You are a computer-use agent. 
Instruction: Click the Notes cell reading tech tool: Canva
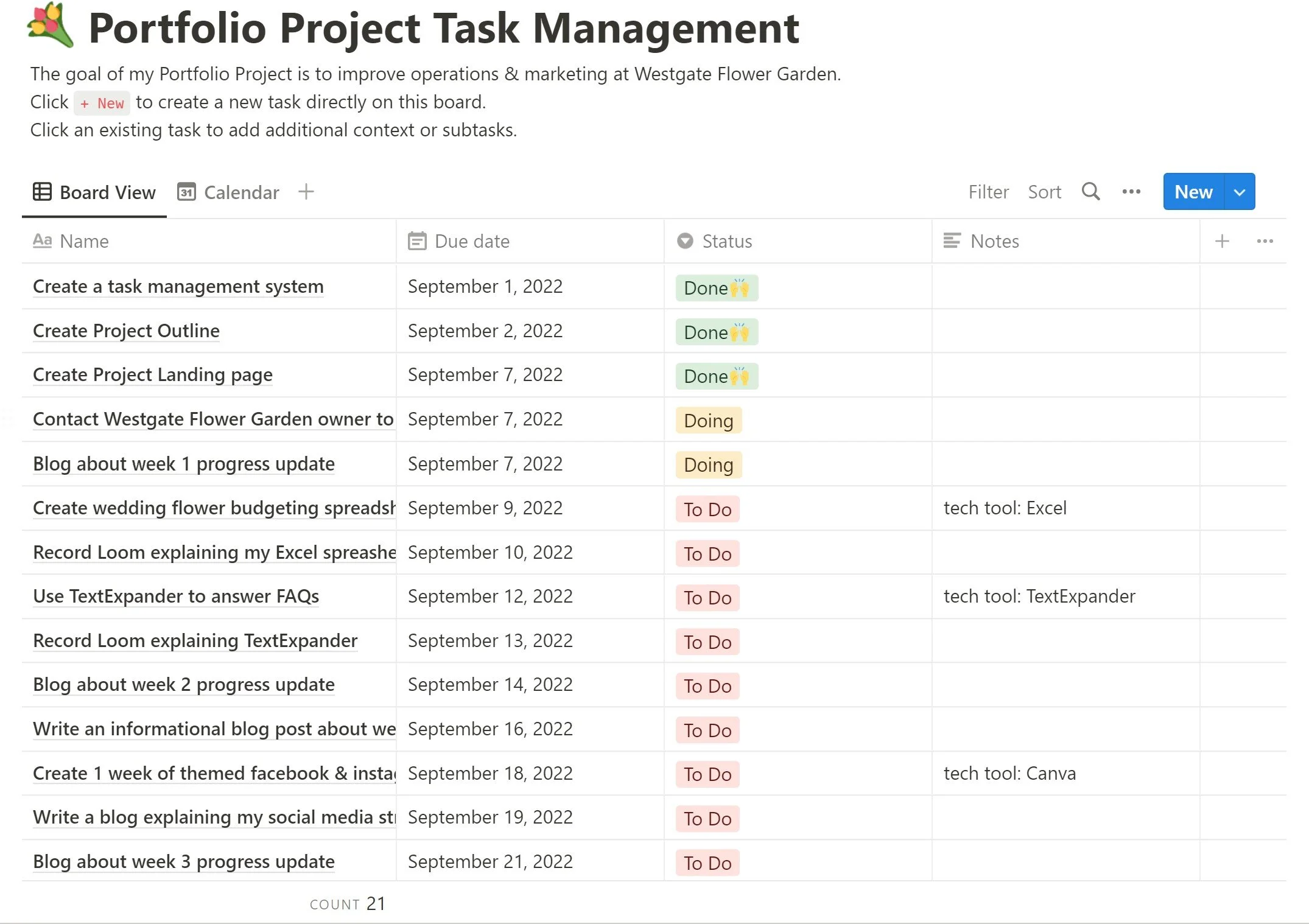(1065, 773)
